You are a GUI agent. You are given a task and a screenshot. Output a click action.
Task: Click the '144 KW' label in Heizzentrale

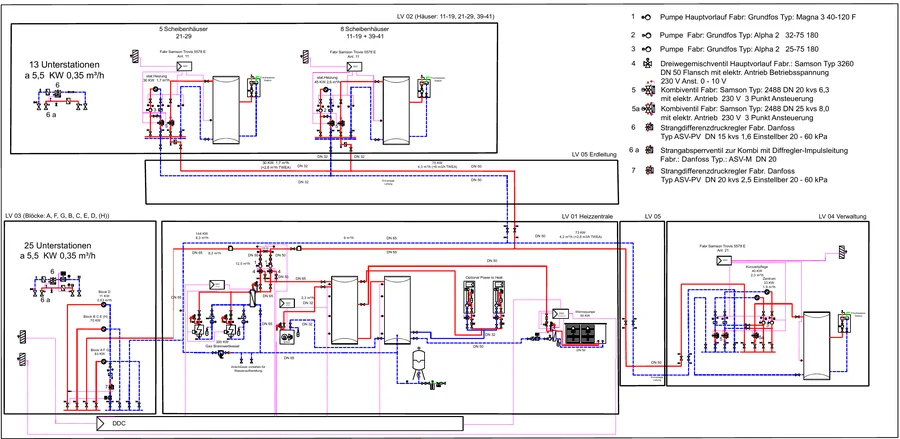200,234
